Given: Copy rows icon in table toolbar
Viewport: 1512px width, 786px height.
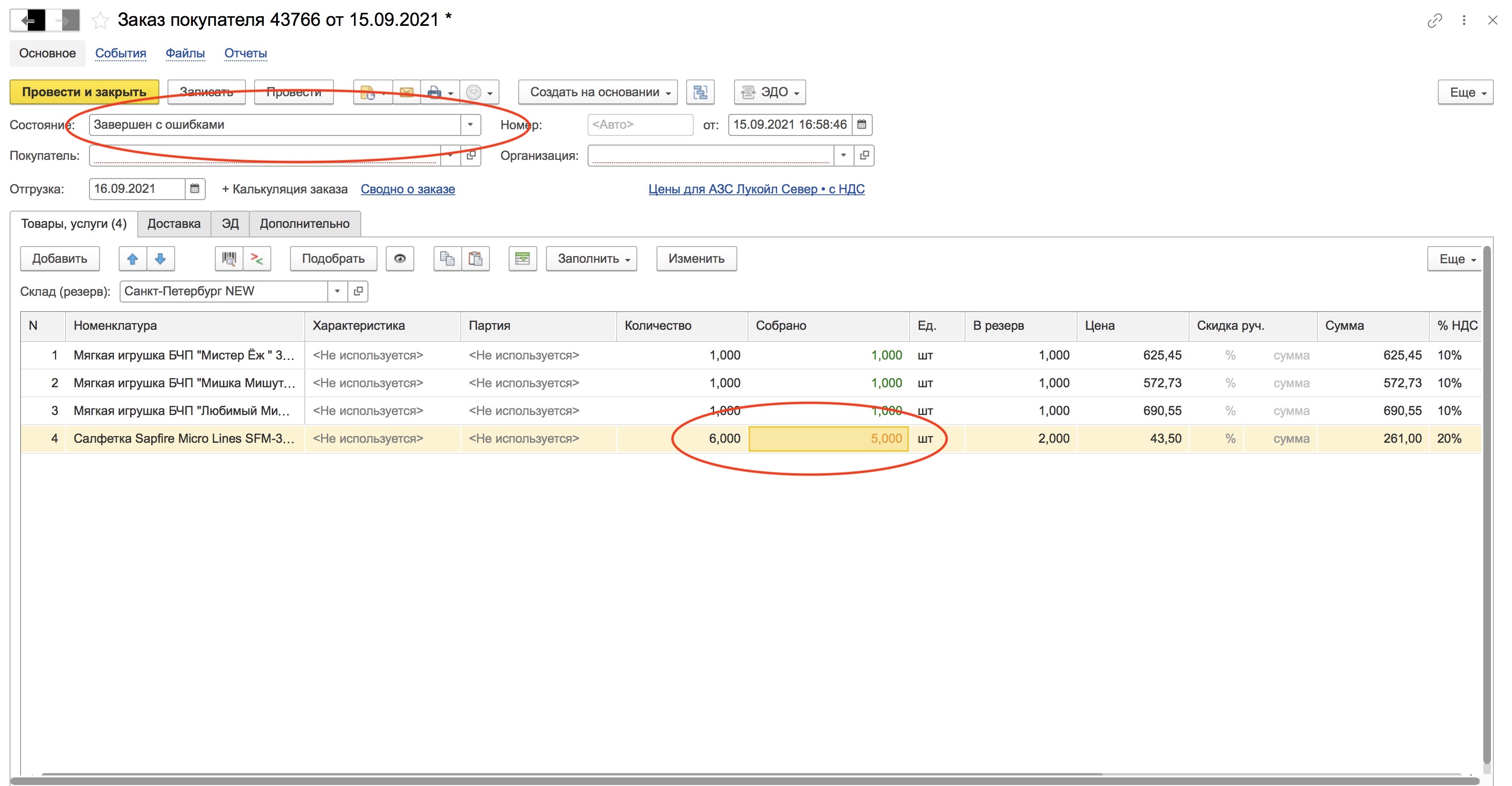Looking at the screenshot, I should (x=447, y=259).
